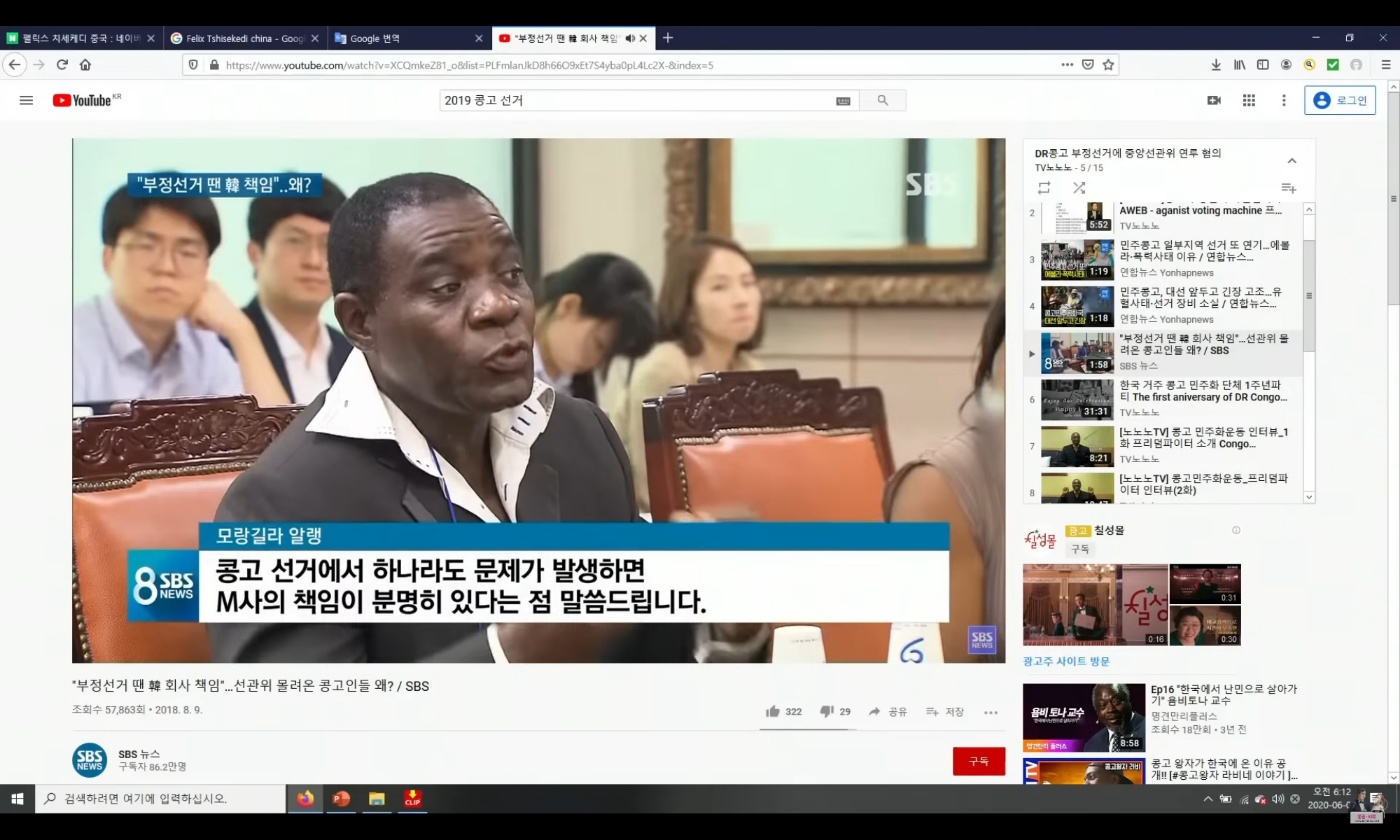Open page actions ellipsis in address bar
Screen dimensions: 1400x840
(x=1068, y=65)
